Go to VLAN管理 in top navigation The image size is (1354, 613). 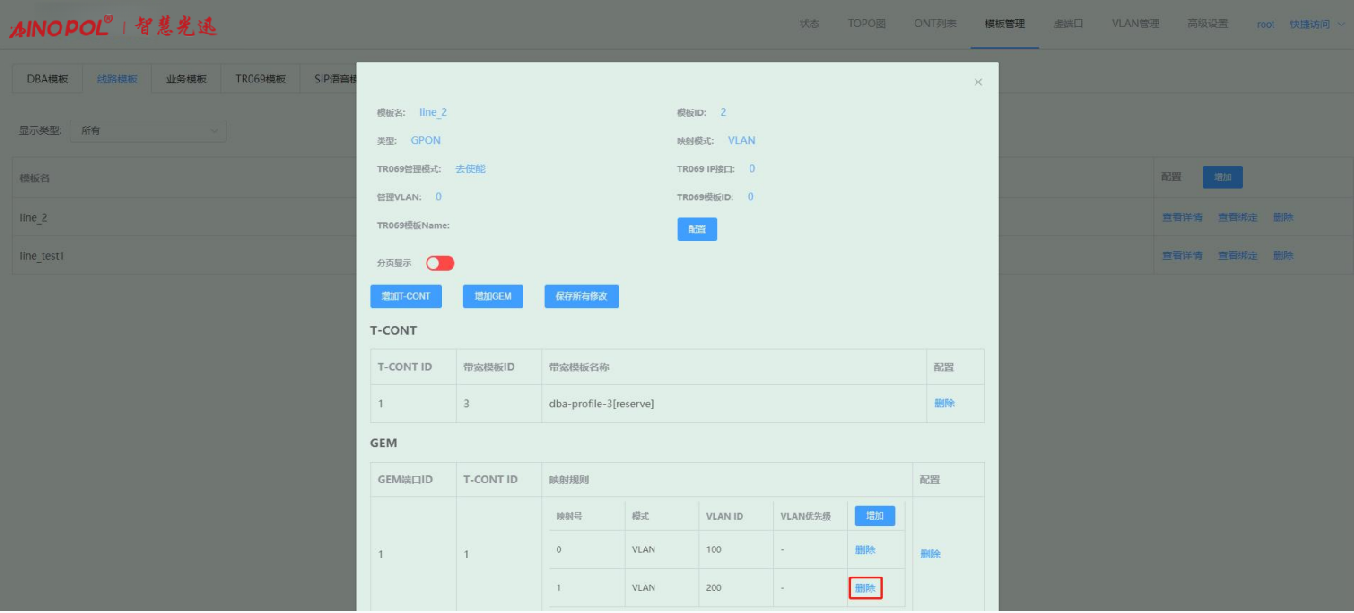click(x=1135, y=24)
